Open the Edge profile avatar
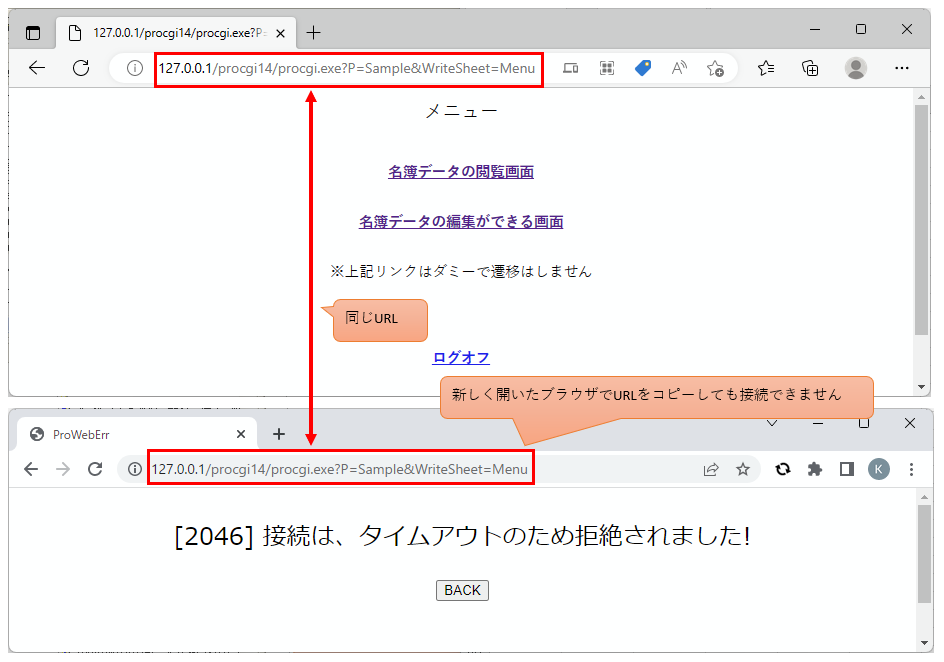 pyautogui.click(x=856, y=68)
